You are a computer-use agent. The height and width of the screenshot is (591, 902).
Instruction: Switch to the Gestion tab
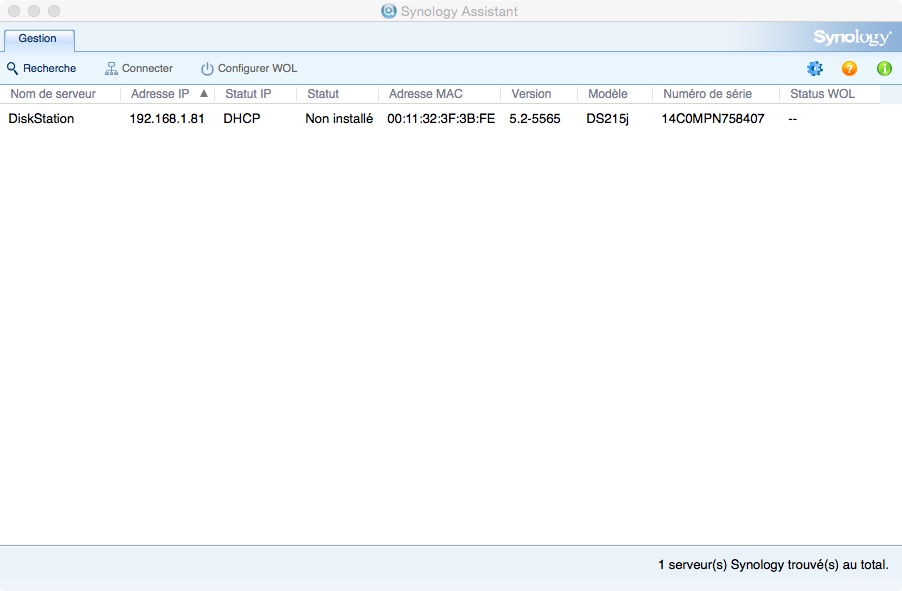pos(39,39)
